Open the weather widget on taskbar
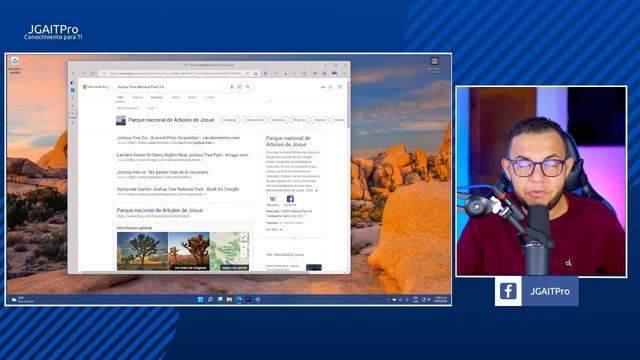The width and height of the screenshot is (640, 360). click(x=22, y=300)
